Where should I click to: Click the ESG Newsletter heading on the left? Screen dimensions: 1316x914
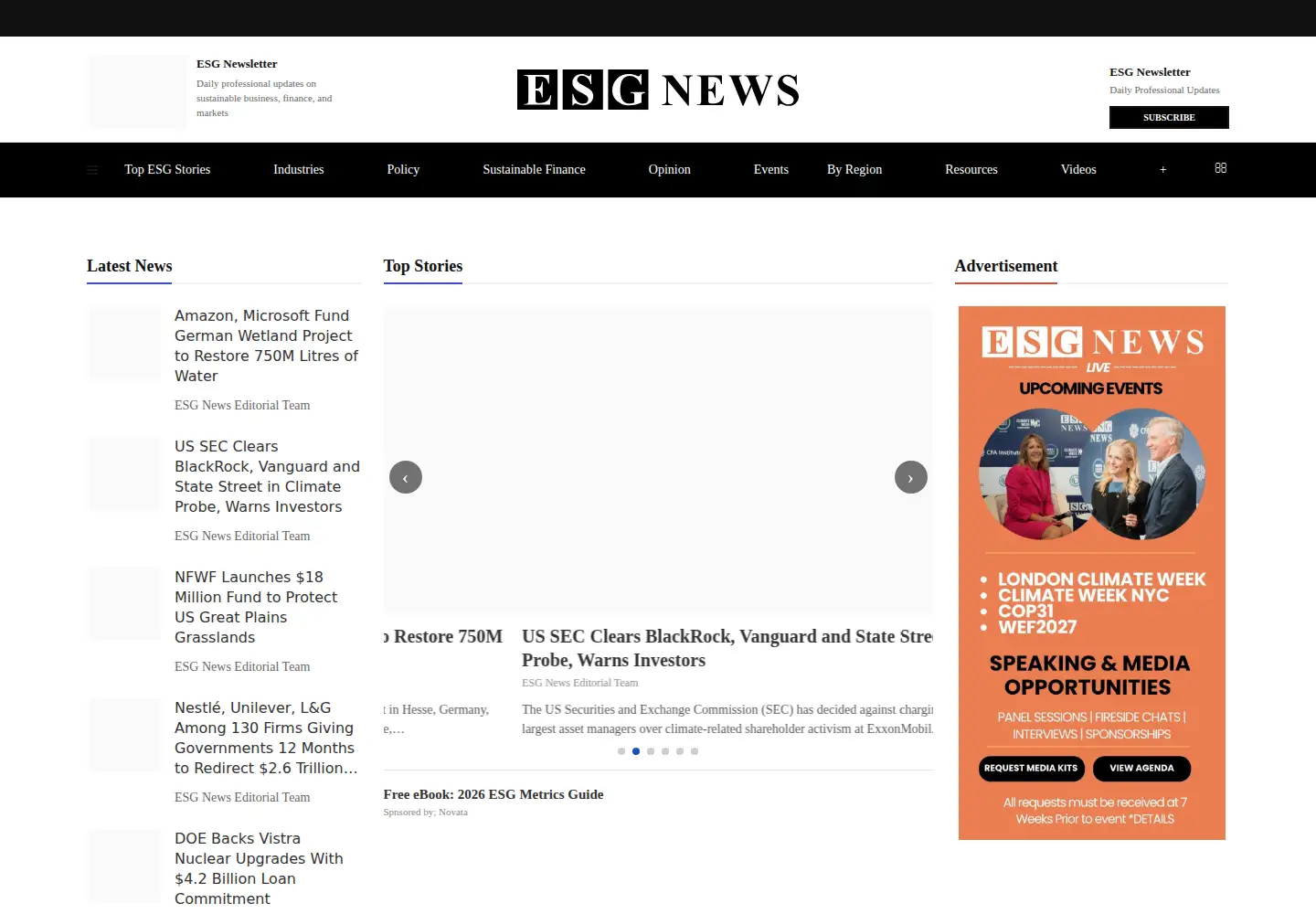pos(237,64)
